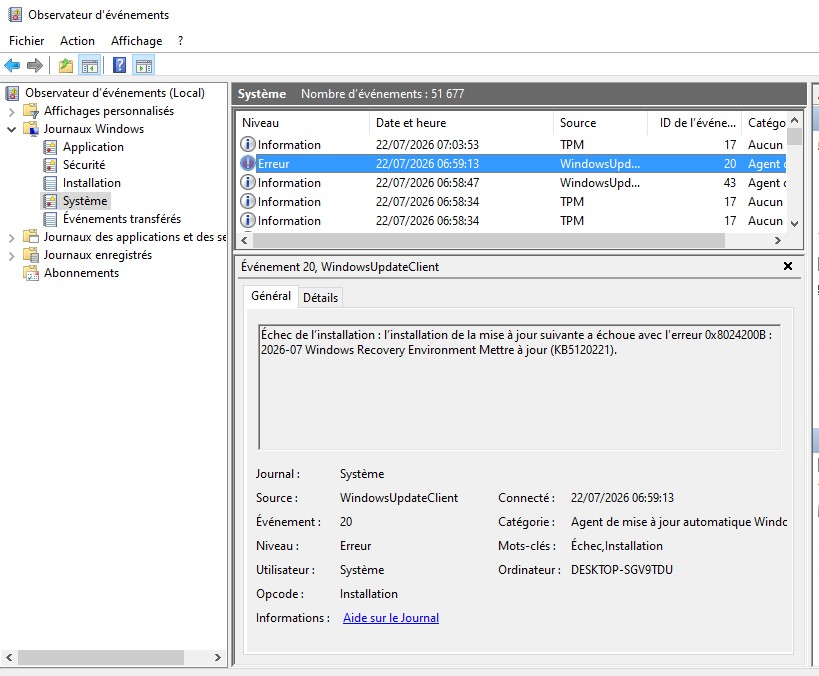Toggle the action pane show/hide icon
The height and width of the screenshot is (676, 819).
point(144,65)
